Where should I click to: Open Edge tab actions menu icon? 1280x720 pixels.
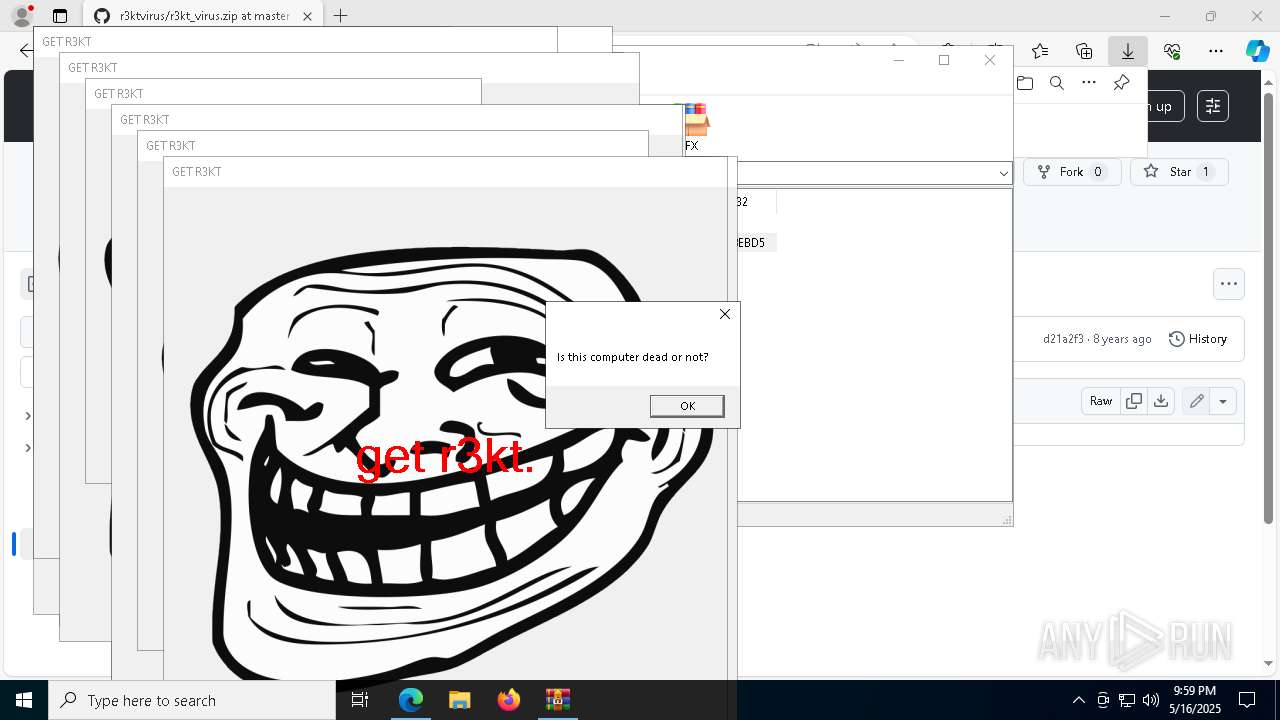pos(60,16)
